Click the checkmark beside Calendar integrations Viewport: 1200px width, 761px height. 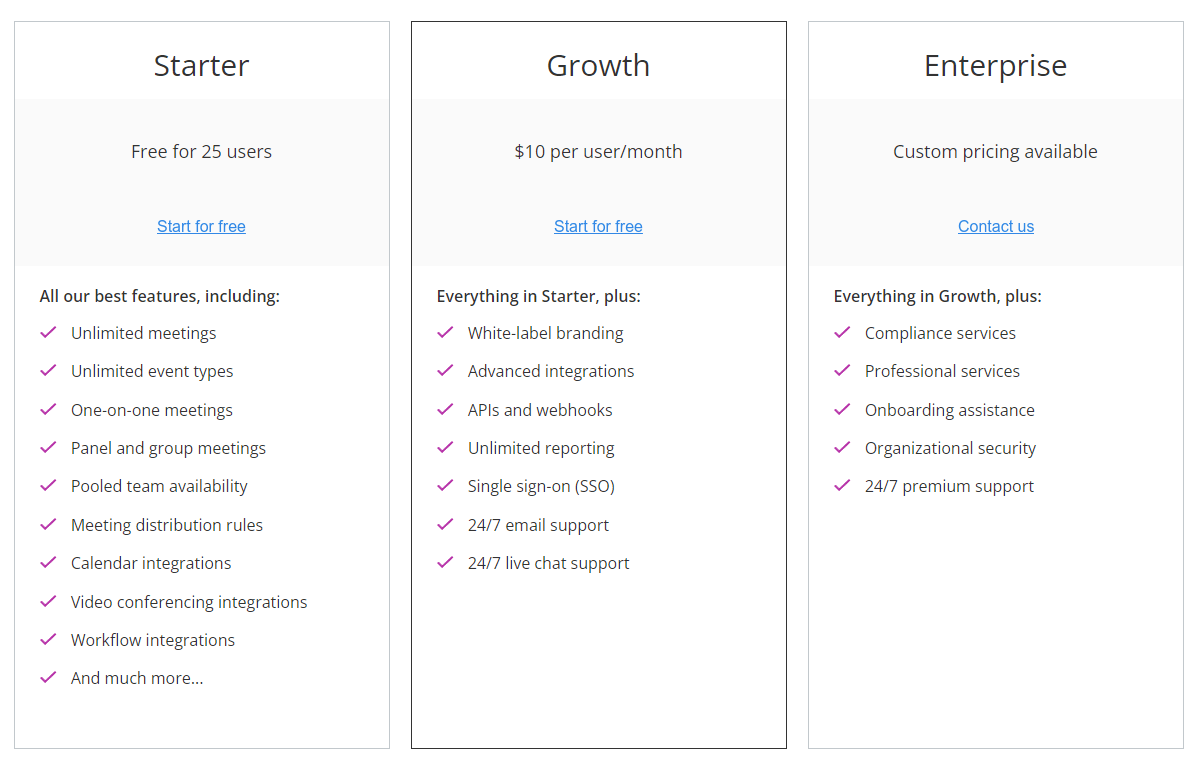pyautogui.click(x=48, y=562)
